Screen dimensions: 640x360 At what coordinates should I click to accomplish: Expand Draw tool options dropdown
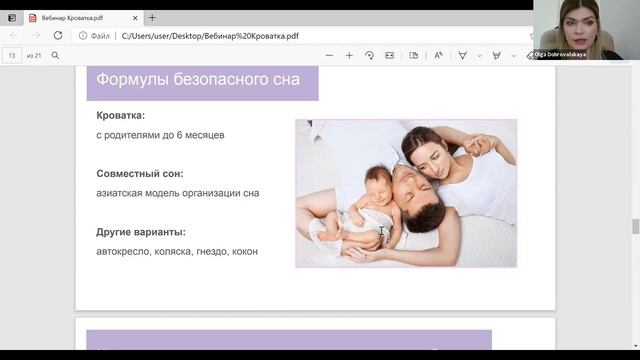(480, 56)
